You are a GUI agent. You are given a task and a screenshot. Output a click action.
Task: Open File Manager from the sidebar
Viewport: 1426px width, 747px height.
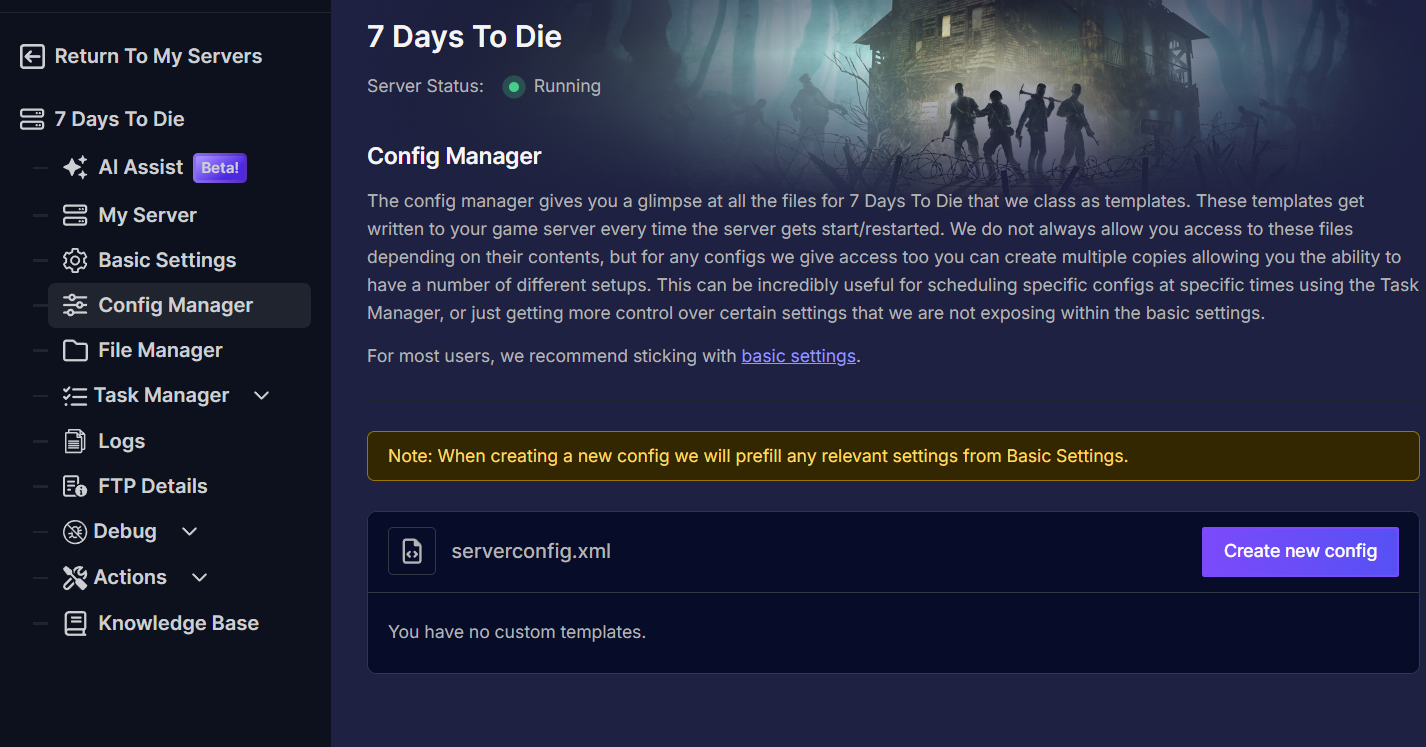pos(160,350)
